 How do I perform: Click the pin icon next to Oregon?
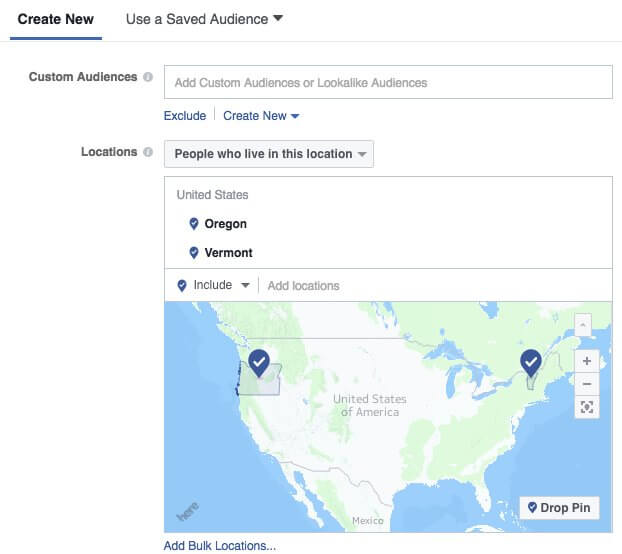[194, 224]
